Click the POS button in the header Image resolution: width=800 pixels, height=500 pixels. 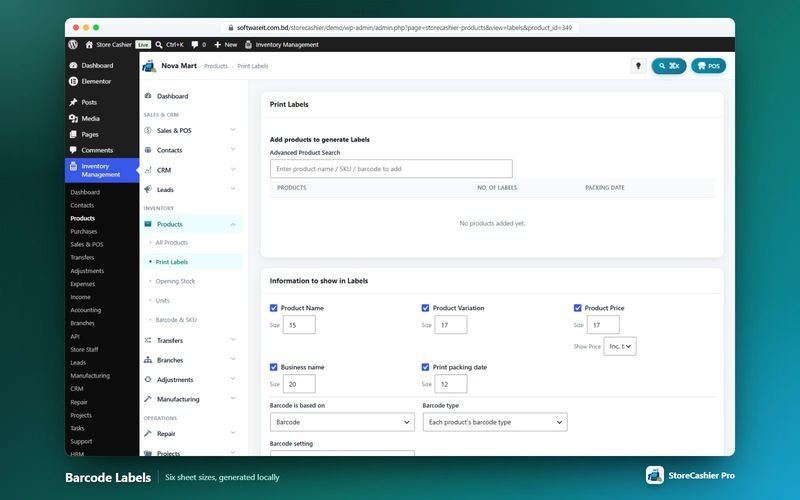tap(708, 66)
